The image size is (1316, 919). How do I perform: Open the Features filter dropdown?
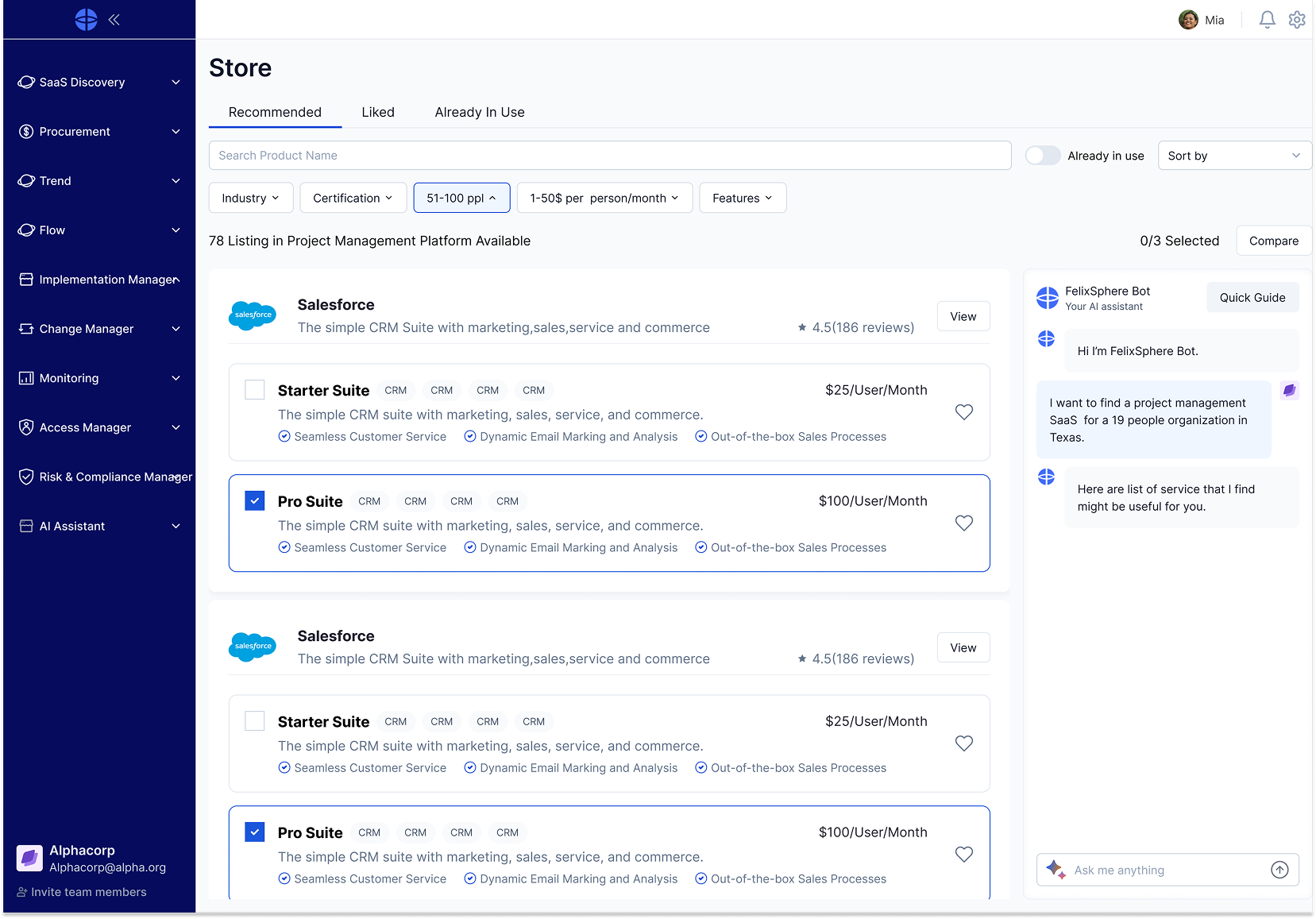[743, 198]
